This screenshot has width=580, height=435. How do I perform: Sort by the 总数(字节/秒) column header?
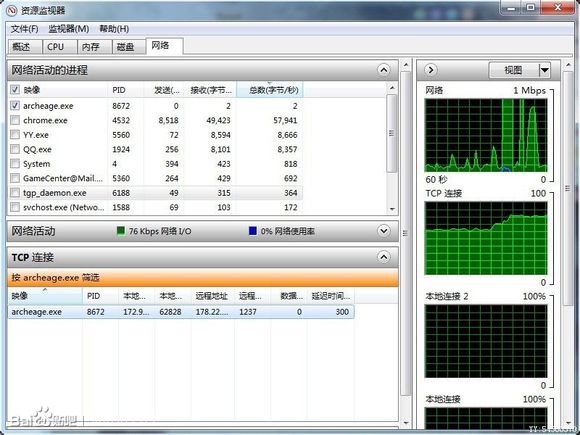(270, 90)
